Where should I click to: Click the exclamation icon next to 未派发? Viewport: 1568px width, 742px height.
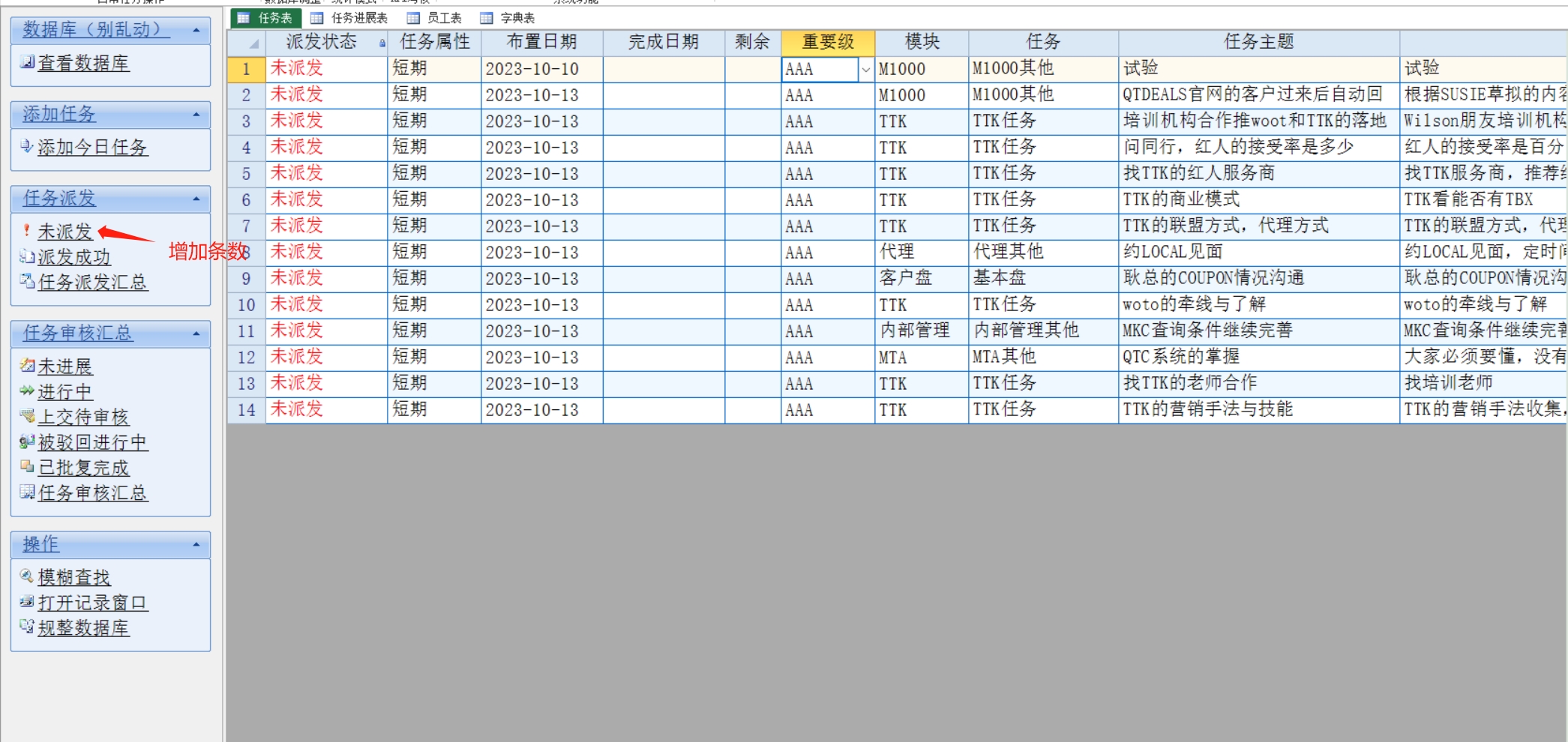coord(27,230)
